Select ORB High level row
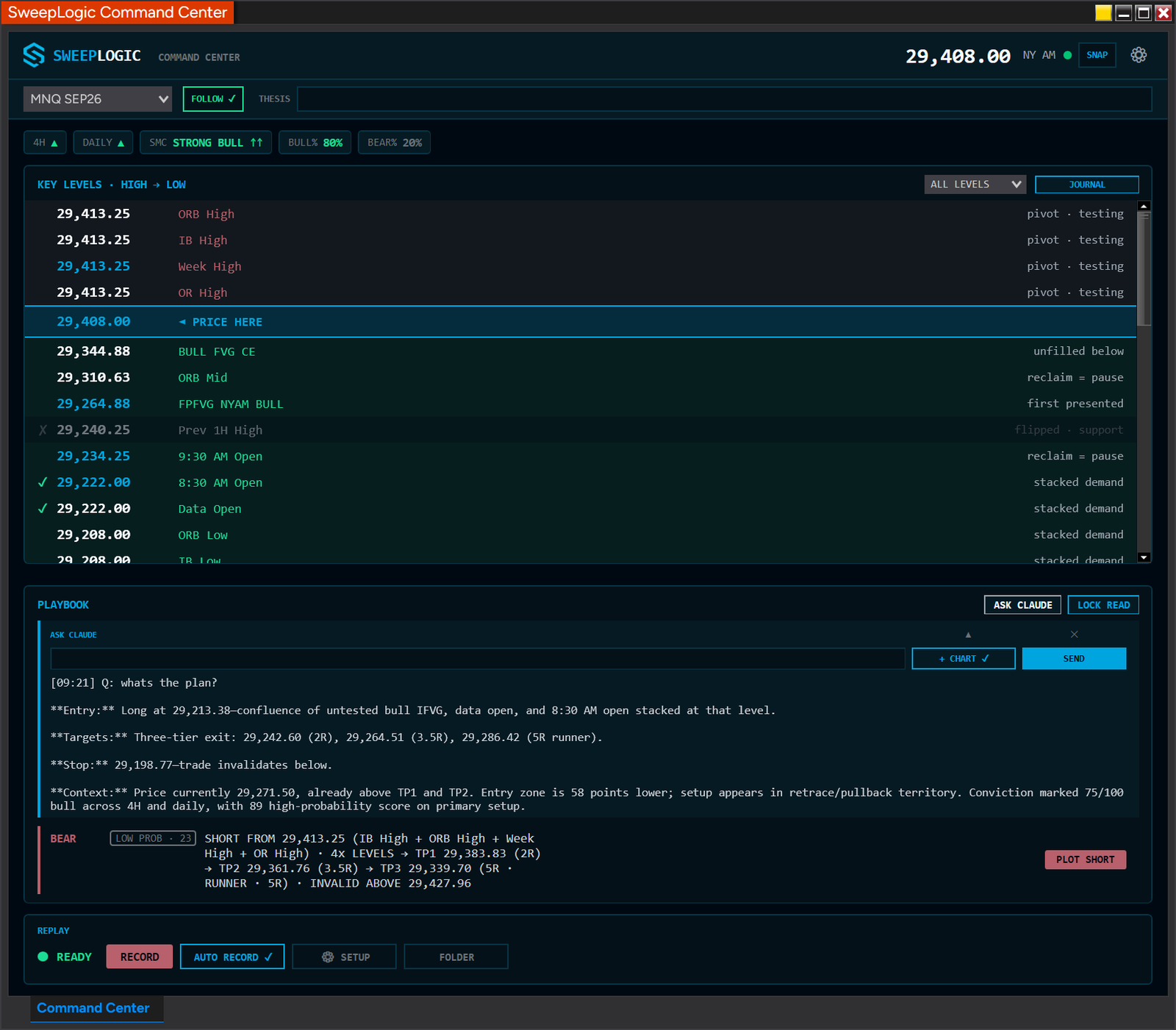 click(581, 214)
